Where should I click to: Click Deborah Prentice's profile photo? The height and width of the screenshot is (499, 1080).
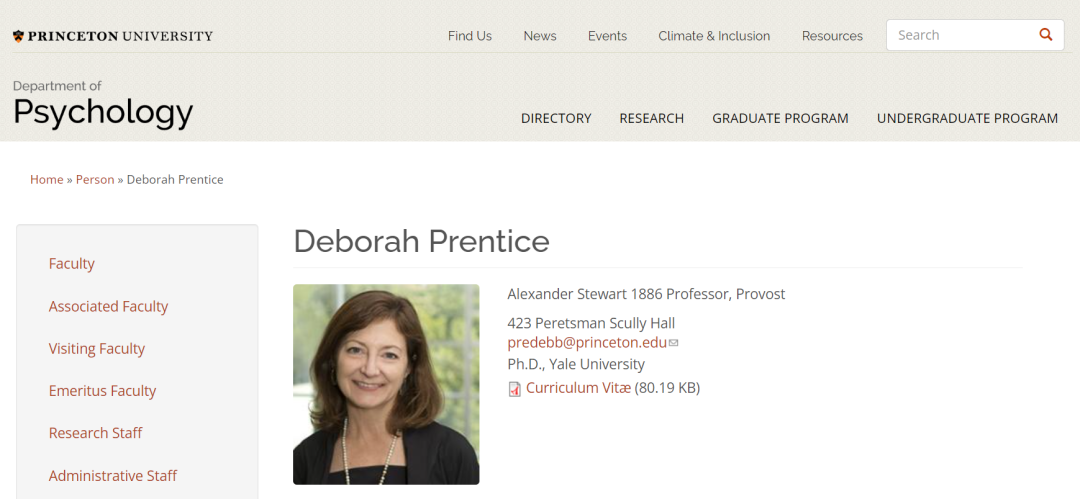pyautogui.click(x=386, y=384)
